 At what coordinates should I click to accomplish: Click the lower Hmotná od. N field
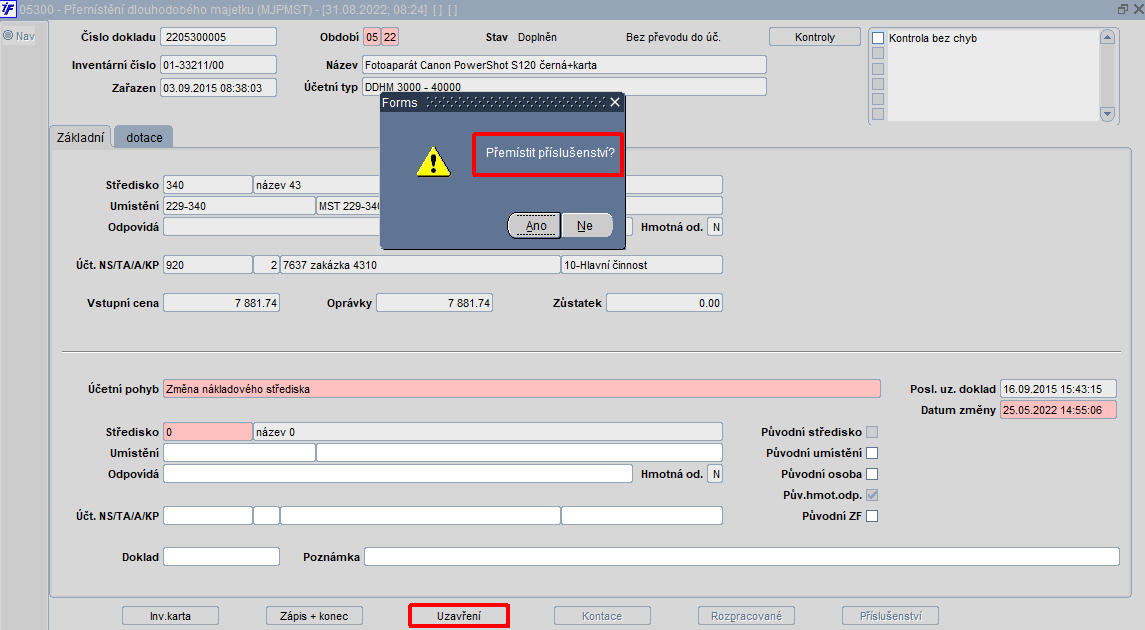point(716,474)
